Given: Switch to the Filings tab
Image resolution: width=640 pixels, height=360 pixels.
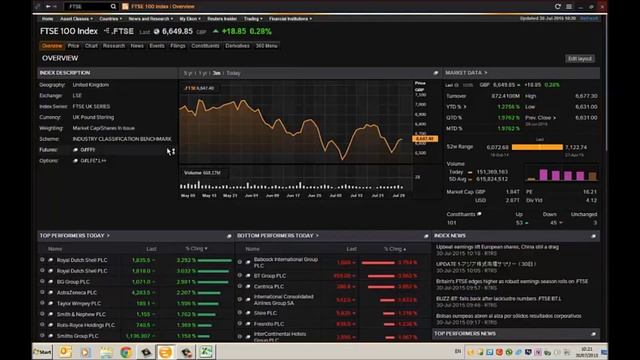Looking at the screenshot, I should click(x=178, y=46).
